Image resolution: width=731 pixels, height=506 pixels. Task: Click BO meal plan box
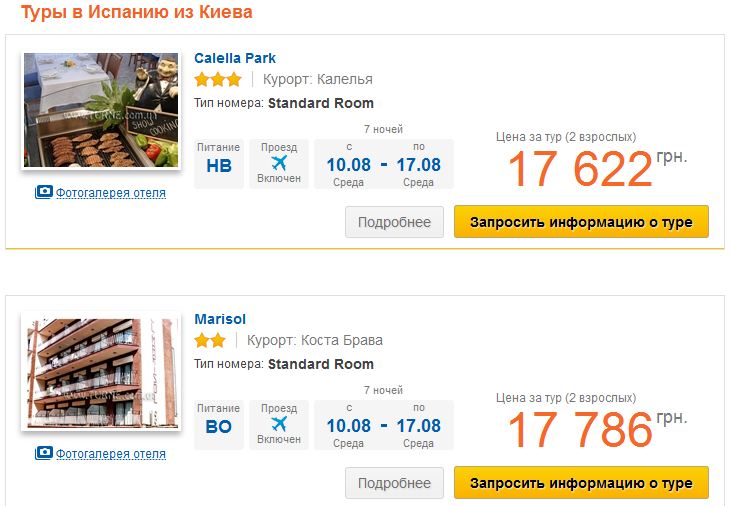click(x=219, y=425)
